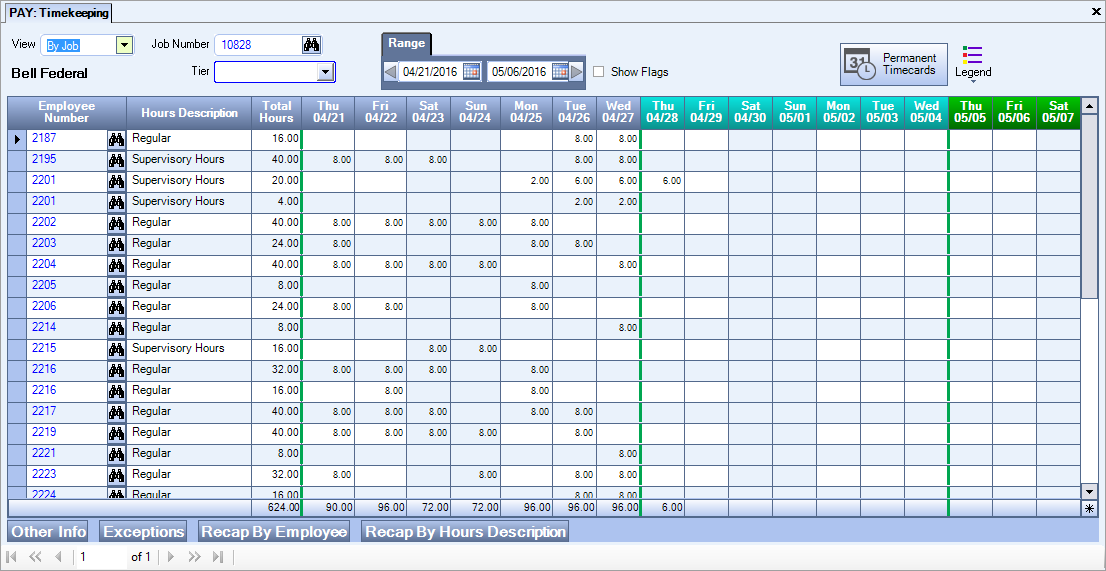Open the Exceptions tab
Screen dimensions: 1106x571
click(x=144, y=532)
